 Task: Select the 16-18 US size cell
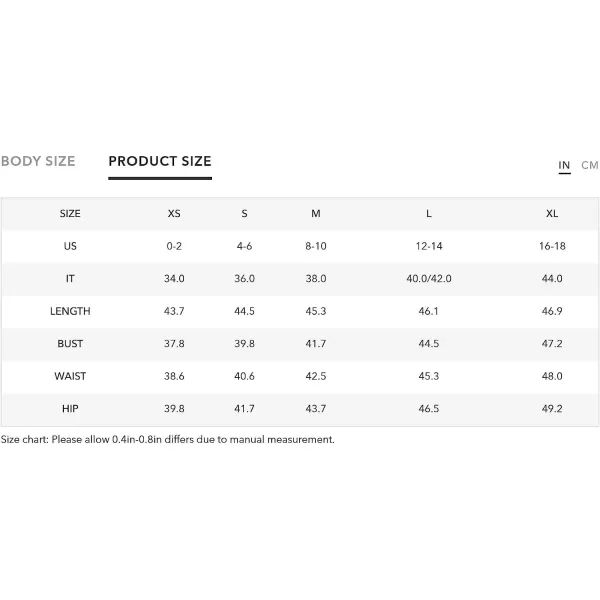(x=552, y=246)
